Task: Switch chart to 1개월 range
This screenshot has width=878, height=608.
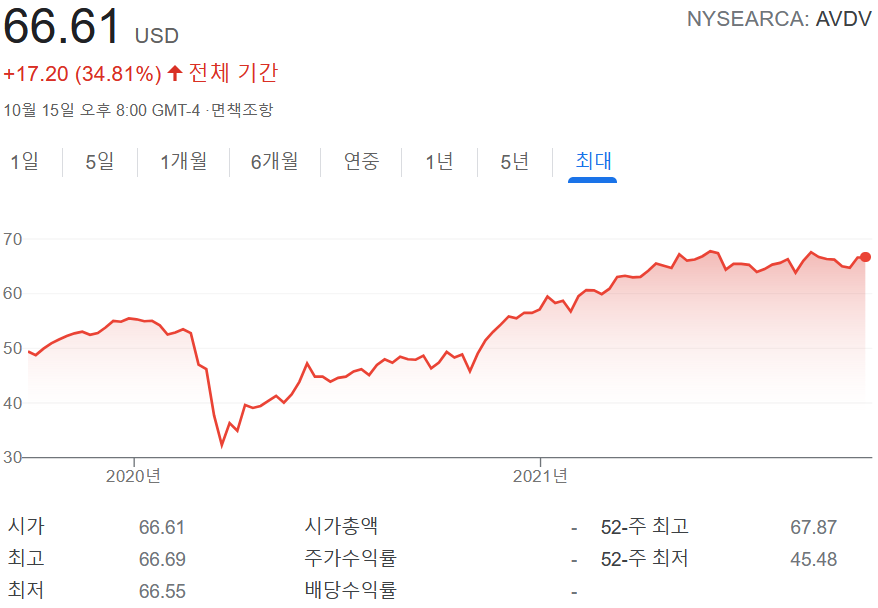Action: coord(184,162)
